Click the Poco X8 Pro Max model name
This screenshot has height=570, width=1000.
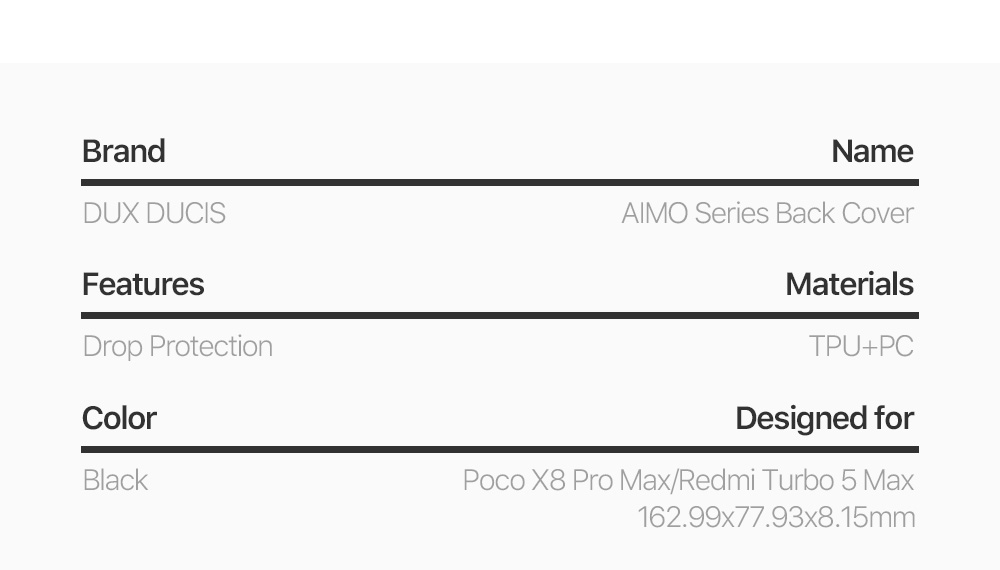tap(566, 480)
